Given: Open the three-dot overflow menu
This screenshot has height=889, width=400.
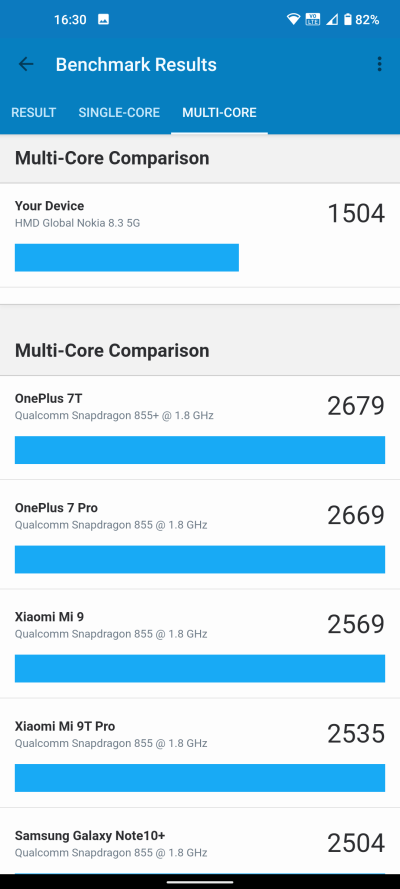Looking at the screenshot, I should coord(379,64).
